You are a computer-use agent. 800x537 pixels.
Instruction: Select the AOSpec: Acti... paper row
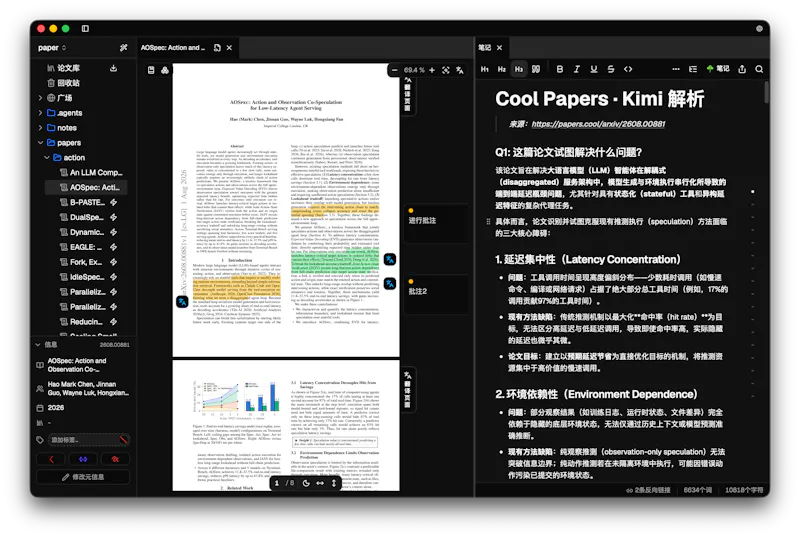86,187
